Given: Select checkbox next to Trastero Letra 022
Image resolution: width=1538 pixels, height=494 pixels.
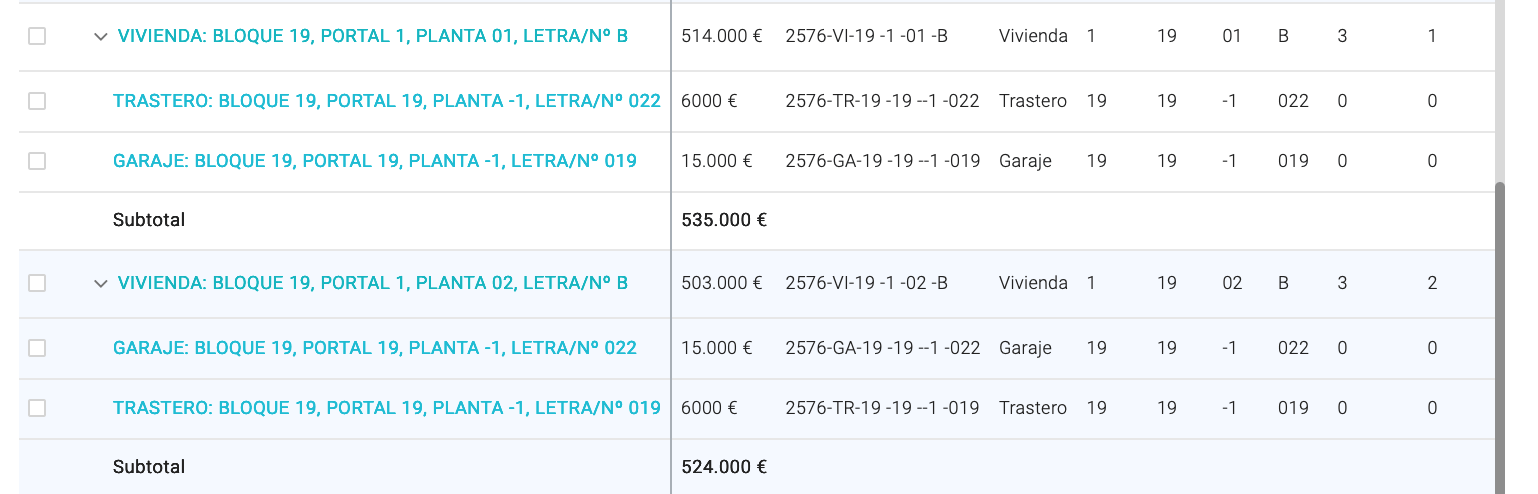Looking at the screenshot, I should [37, 101].
